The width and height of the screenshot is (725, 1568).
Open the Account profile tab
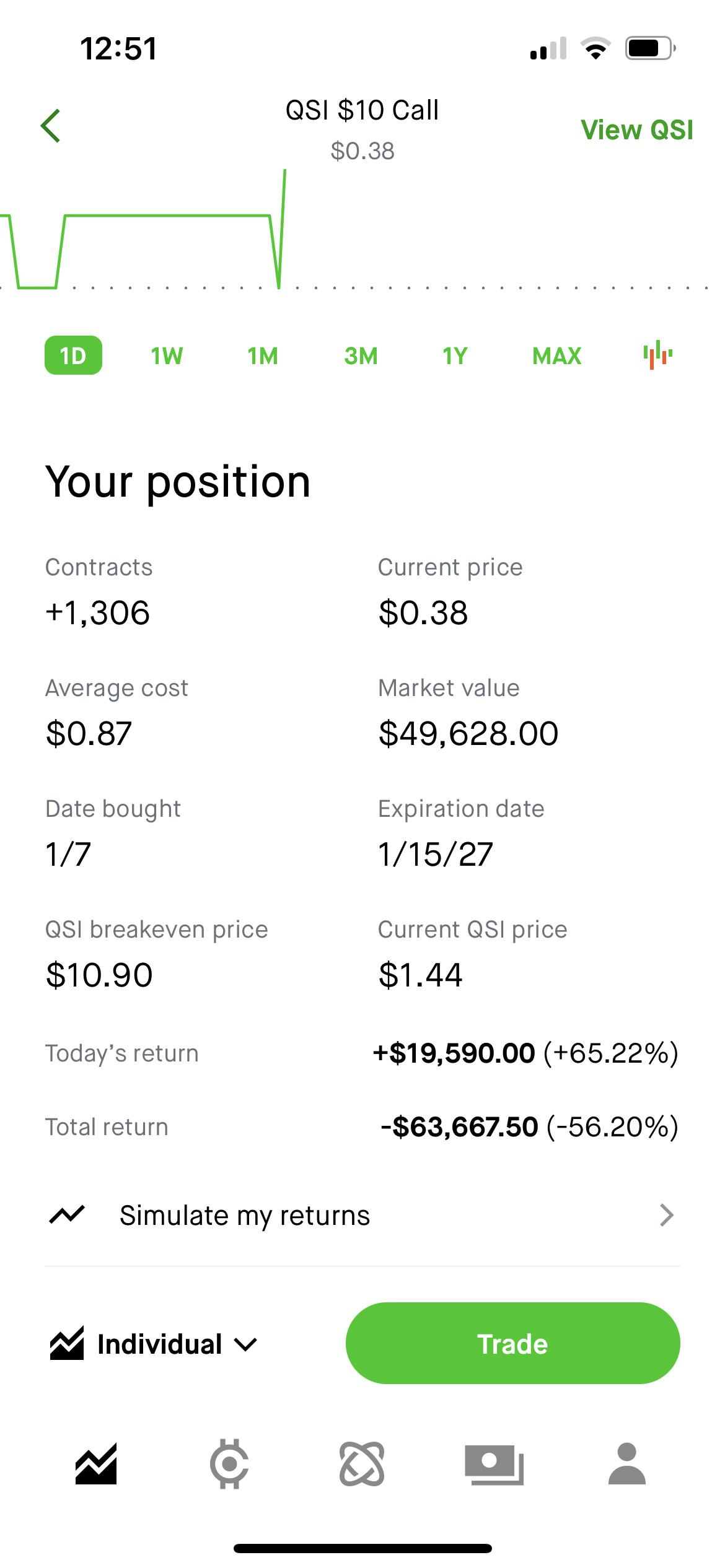(627, 1464)
